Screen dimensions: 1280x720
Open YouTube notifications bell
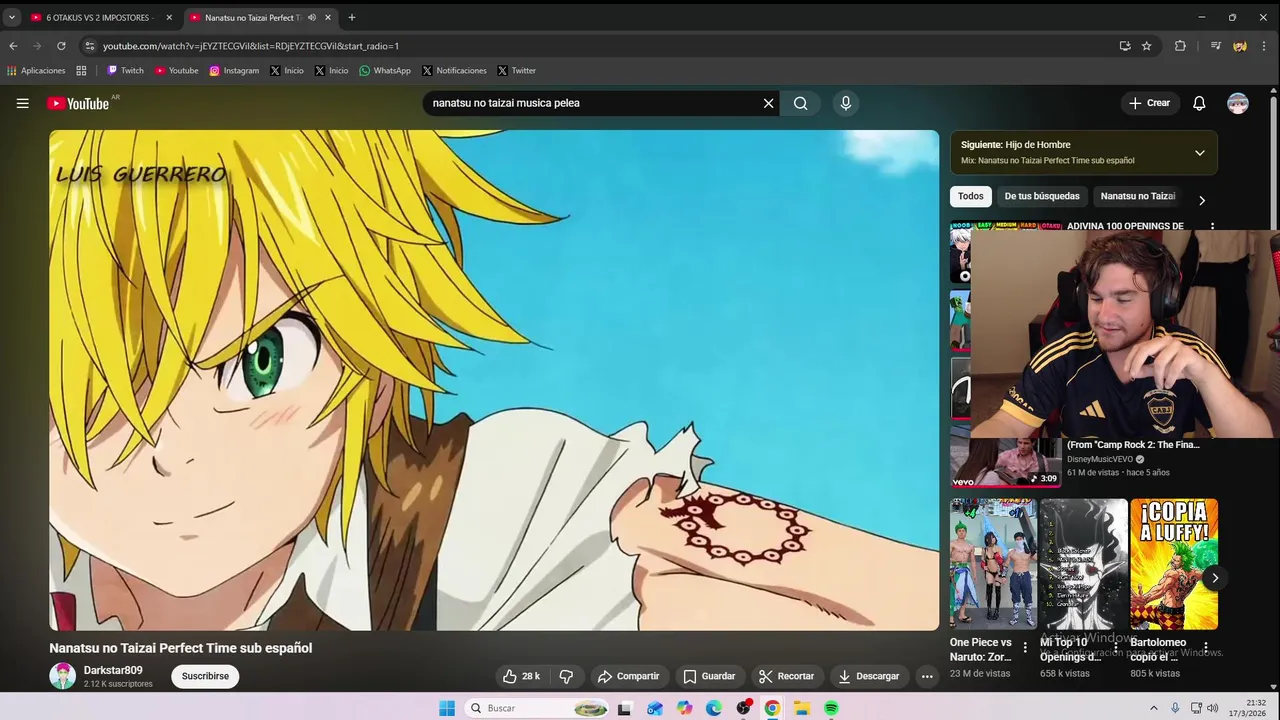[1199, 103]
